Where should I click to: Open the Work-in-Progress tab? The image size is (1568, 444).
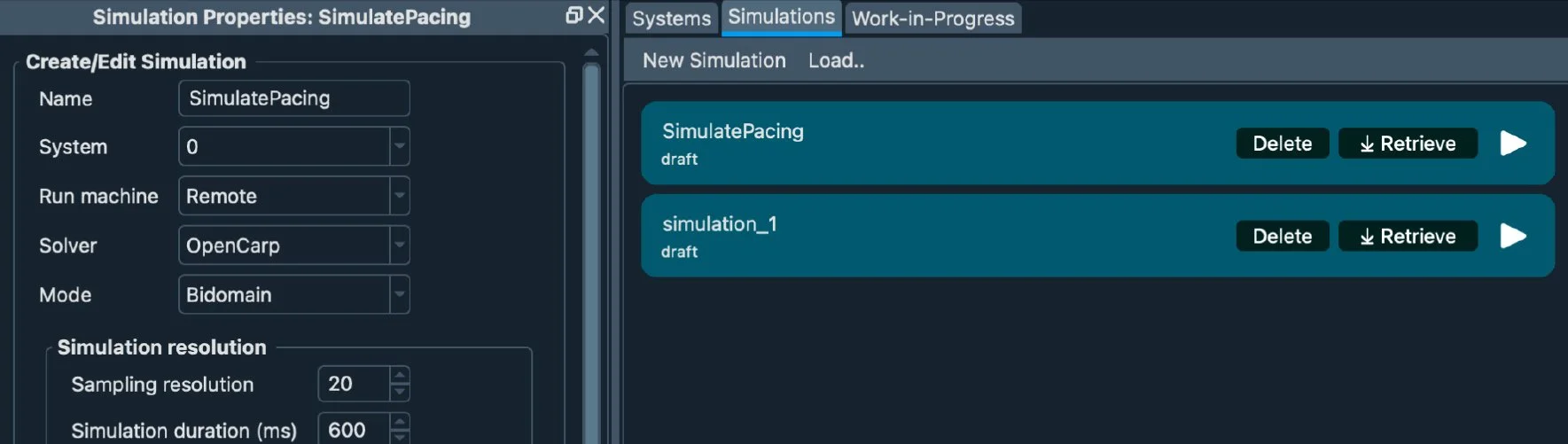point(932,19)
